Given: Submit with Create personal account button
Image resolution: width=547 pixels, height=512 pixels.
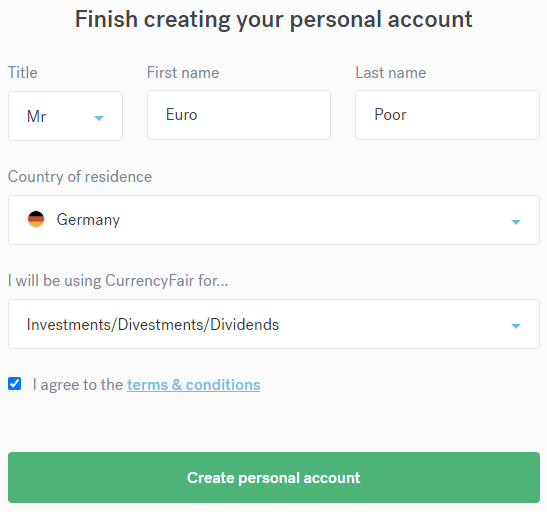Looking at the screenshot, I should point(274,477).
